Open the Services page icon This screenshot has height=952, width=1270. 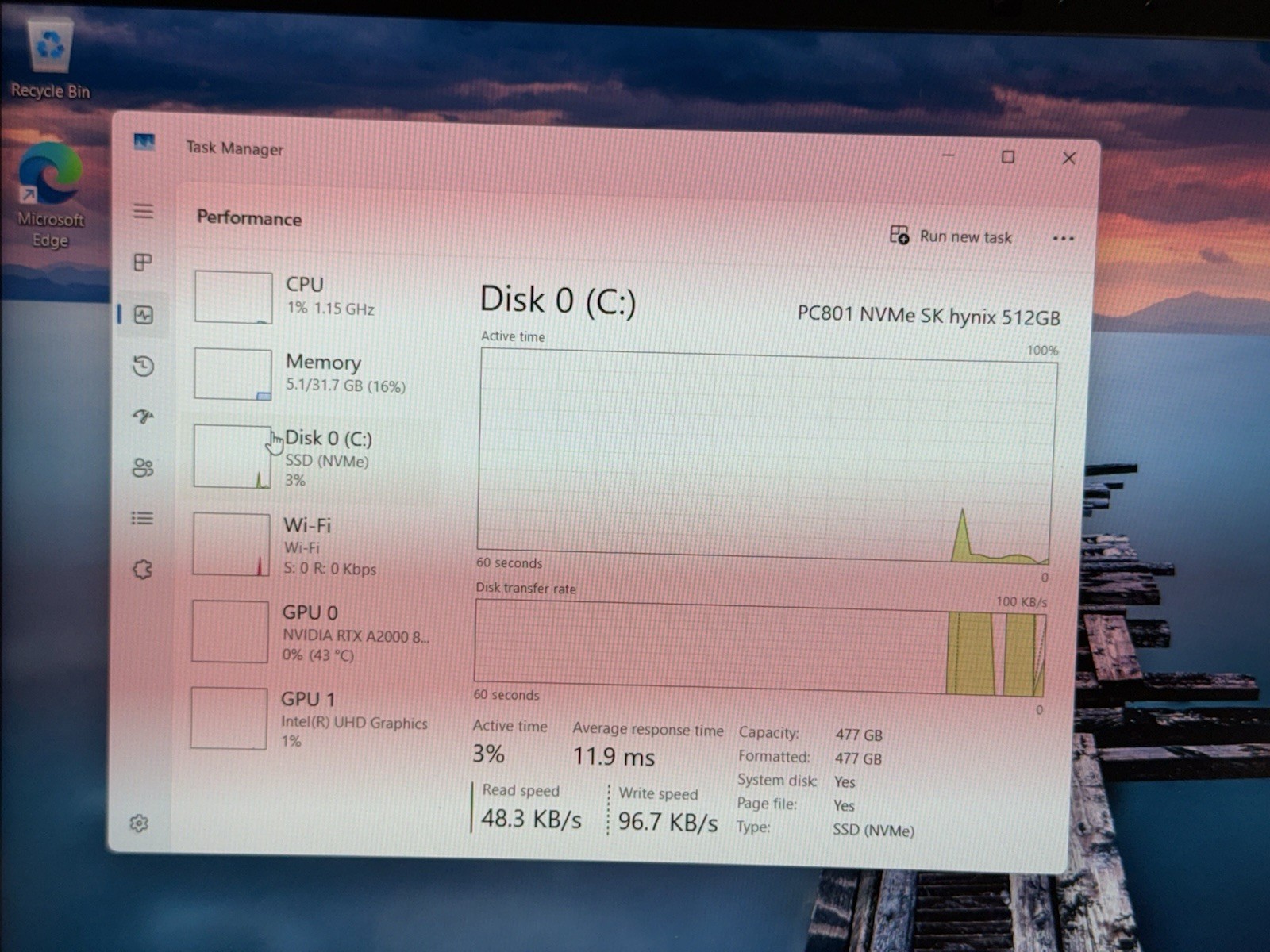(142, 569)
